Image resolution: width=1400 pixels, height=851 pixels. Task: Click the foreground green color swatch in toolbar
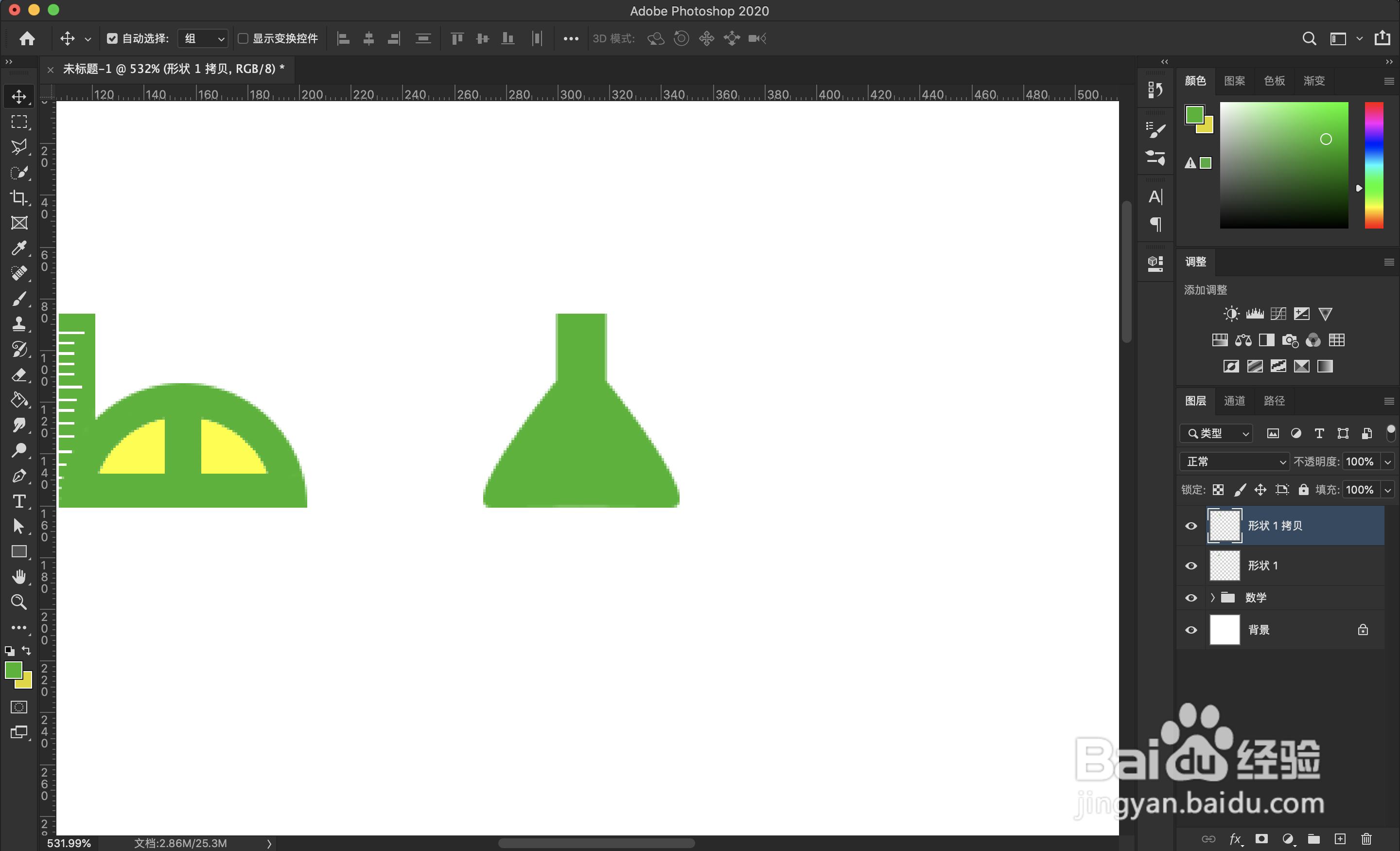[13, 671]
